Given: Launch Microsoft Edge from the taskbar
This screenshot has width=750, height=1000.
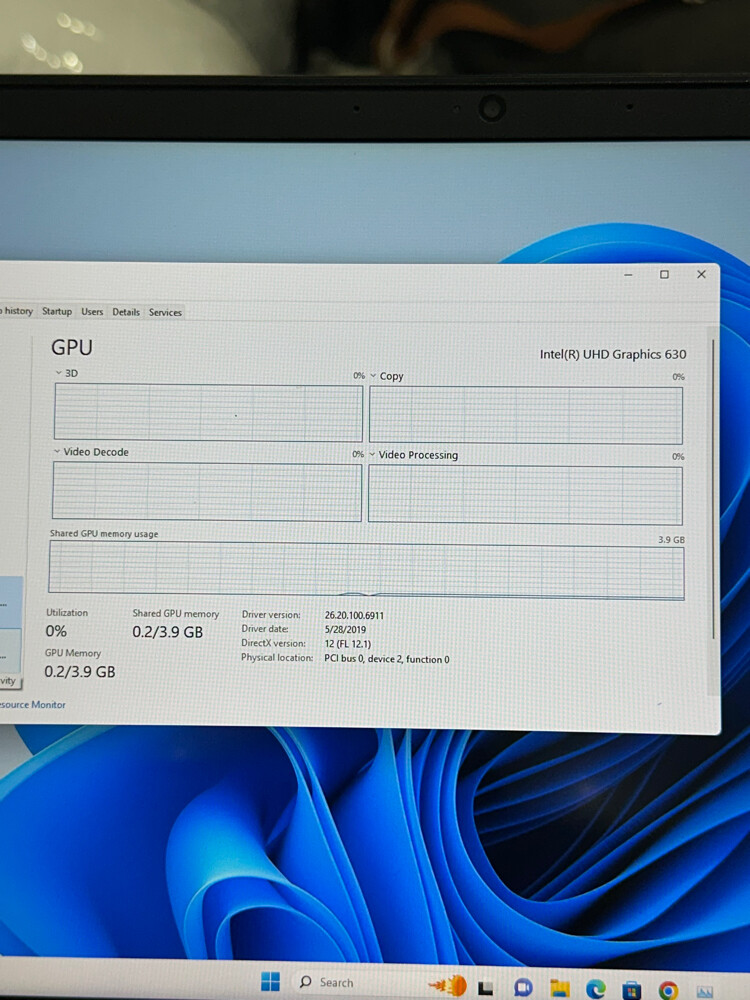Looking at the screenshot, I should 596,989.
